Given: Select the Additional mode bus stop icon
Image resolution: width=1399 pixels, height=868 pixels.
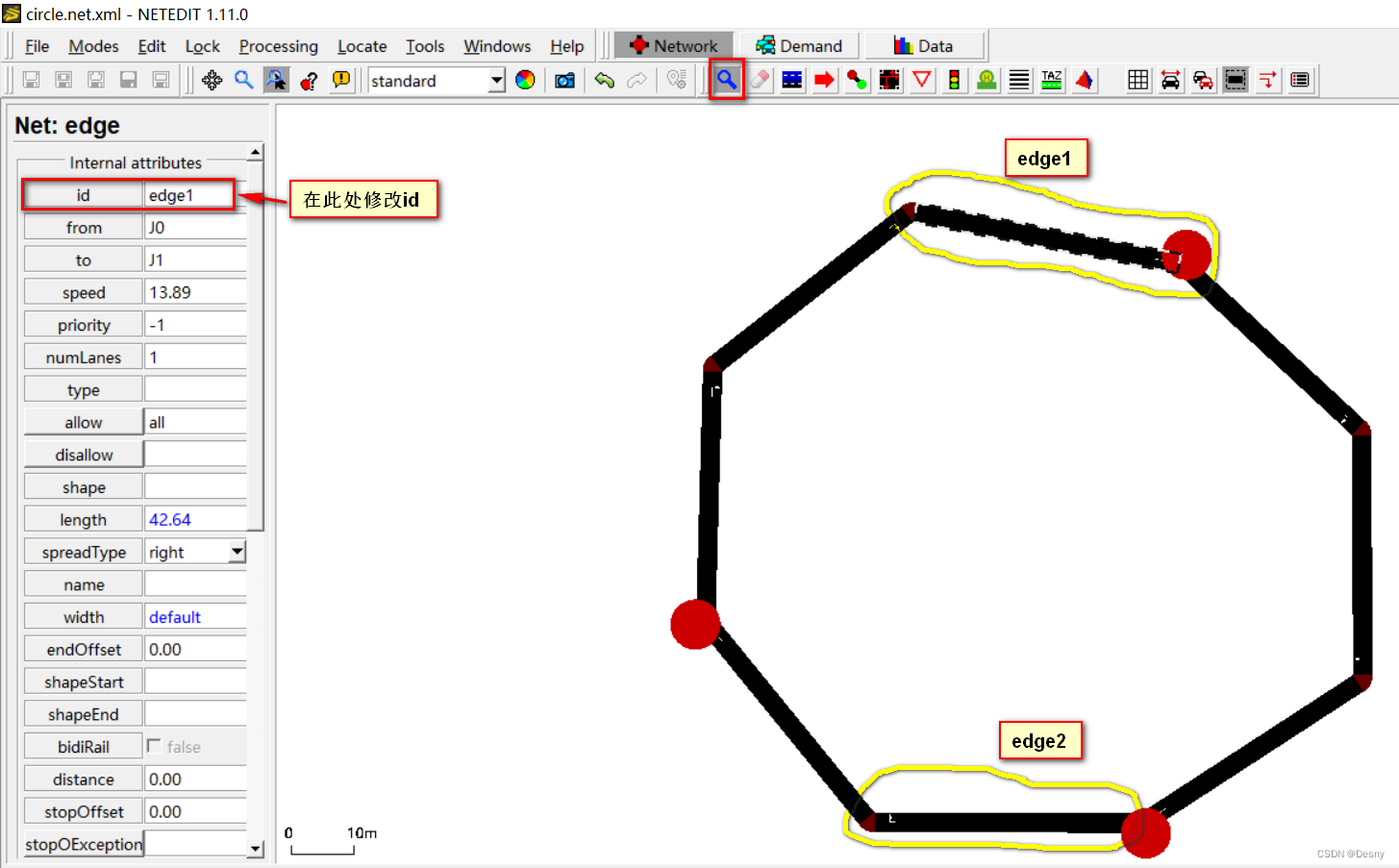Looking at the screenshot, I should (x=987, y=80).
